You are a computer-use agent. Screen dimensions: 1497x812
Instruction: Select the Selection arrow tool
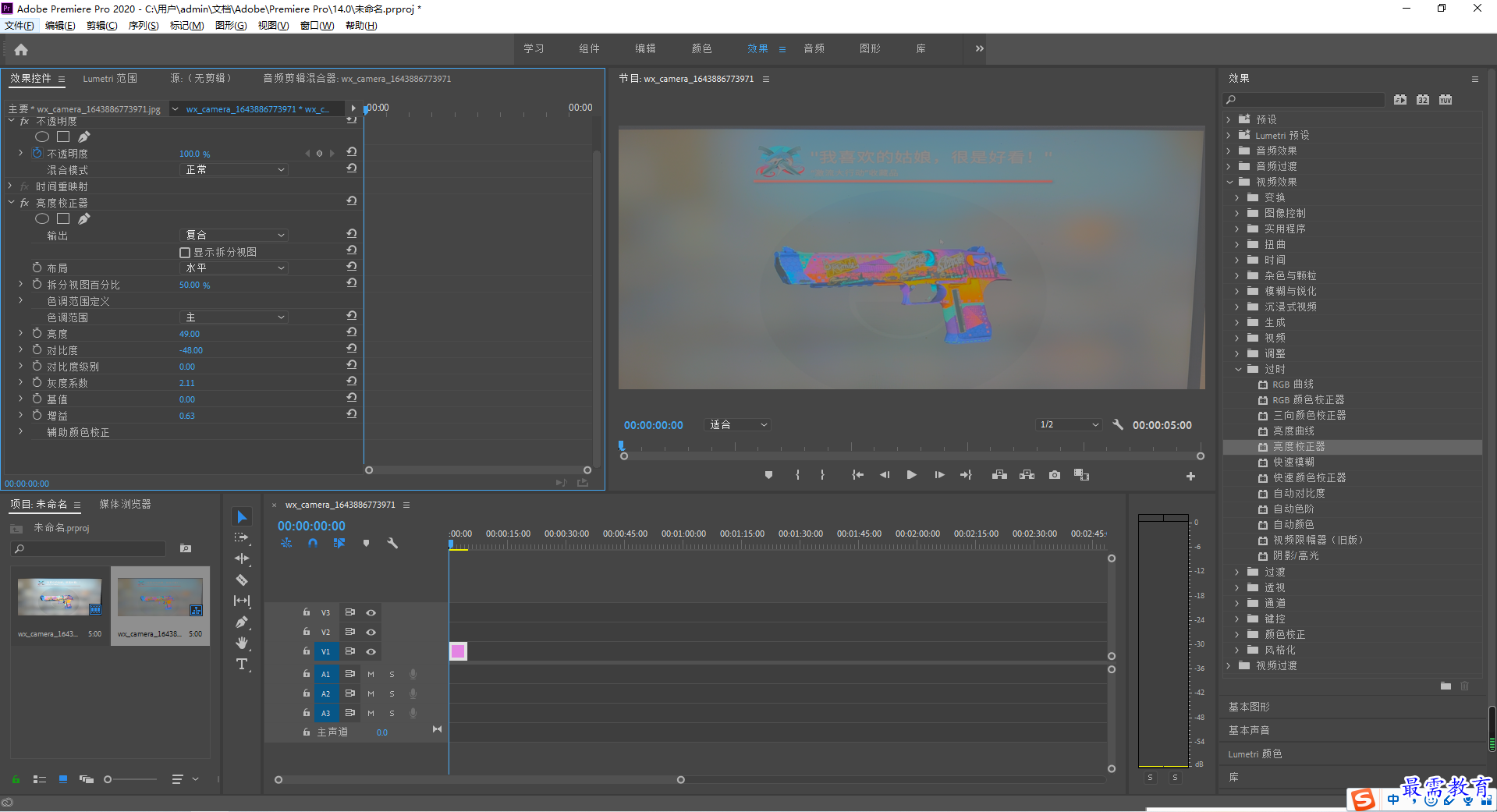click(242, 517)
